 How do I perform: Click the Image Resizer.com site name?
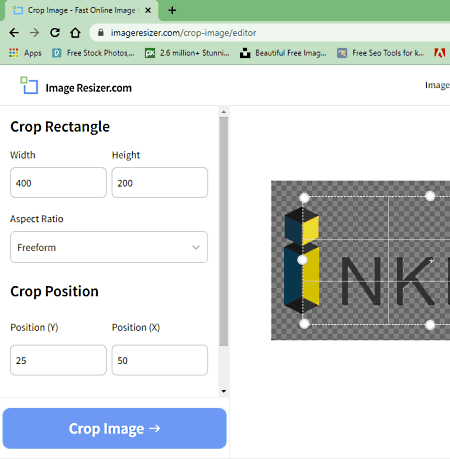[x=89, y=88]
